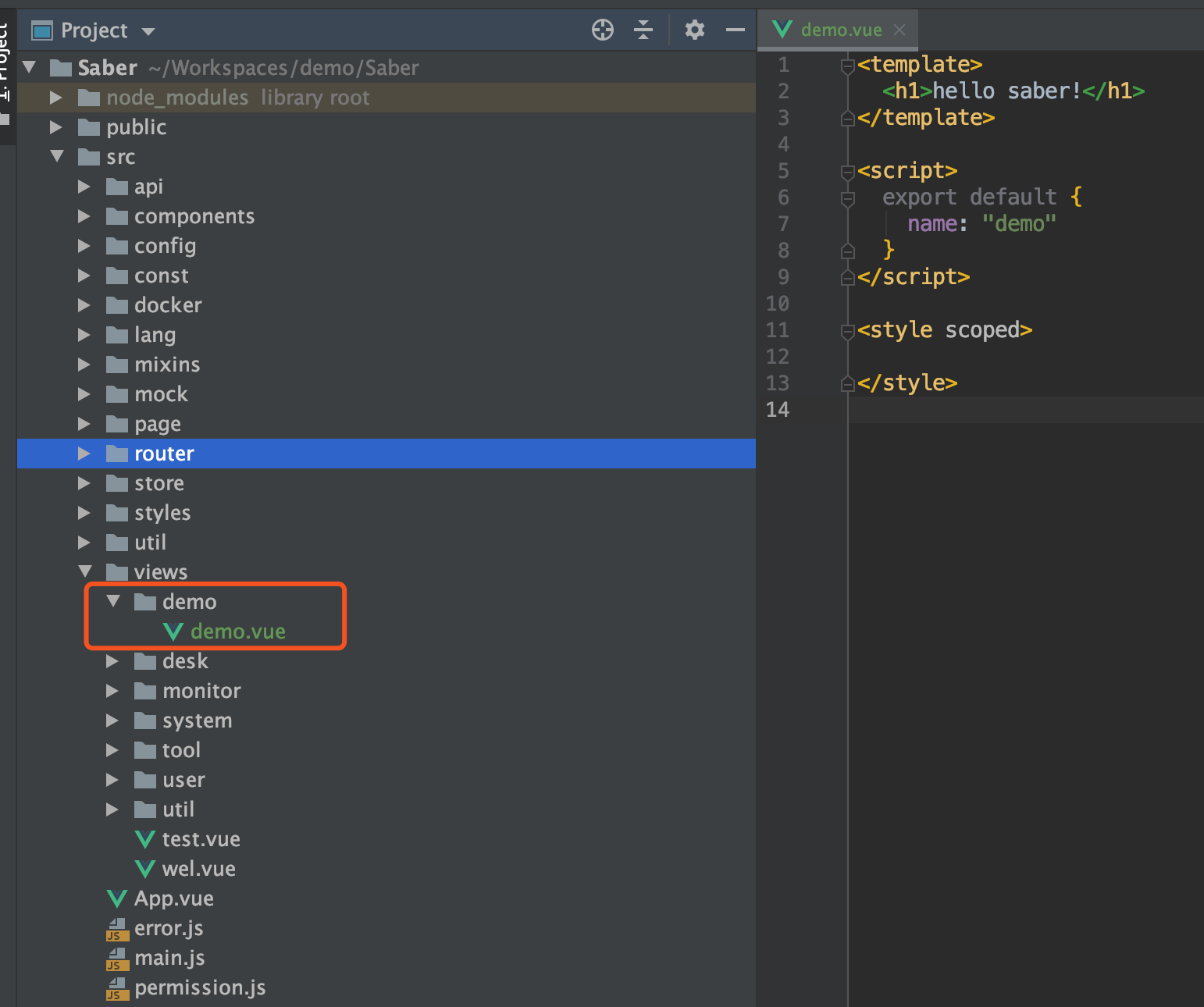Image resolution: width=1204 pixels, height=1007 pixels.
Task: Place cursor on empty line 14 in editor
Action: (x=1026, y=410)
